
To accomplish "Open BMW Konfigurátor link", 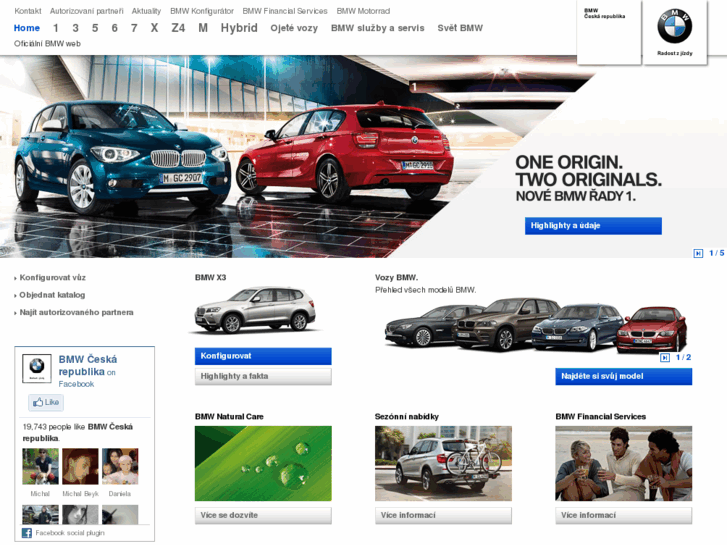I will click(x=202, y=11).
